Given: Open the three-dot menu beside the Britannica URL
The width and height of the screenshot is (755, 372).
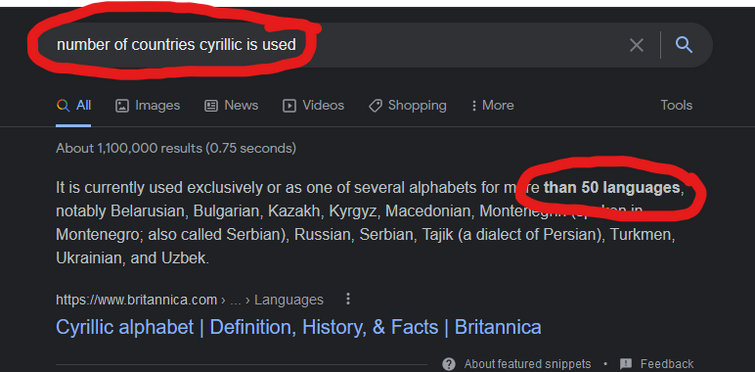Looking at the screenshot, I should coord(348,299).
